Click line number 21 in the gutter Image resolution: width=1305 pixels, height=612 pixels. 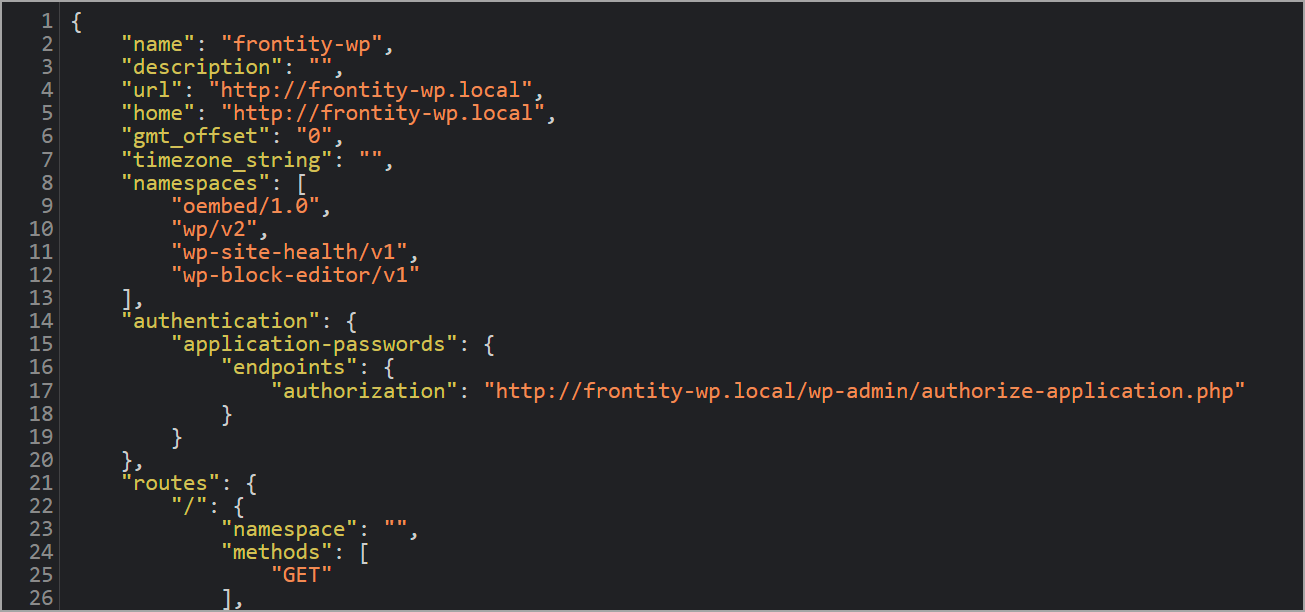click(40, 482)
